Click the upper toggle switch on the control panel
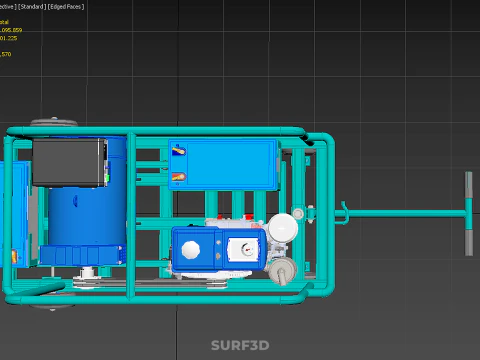Image resolution: width=480 pixels, height=360 pixels. pos(179,151)
